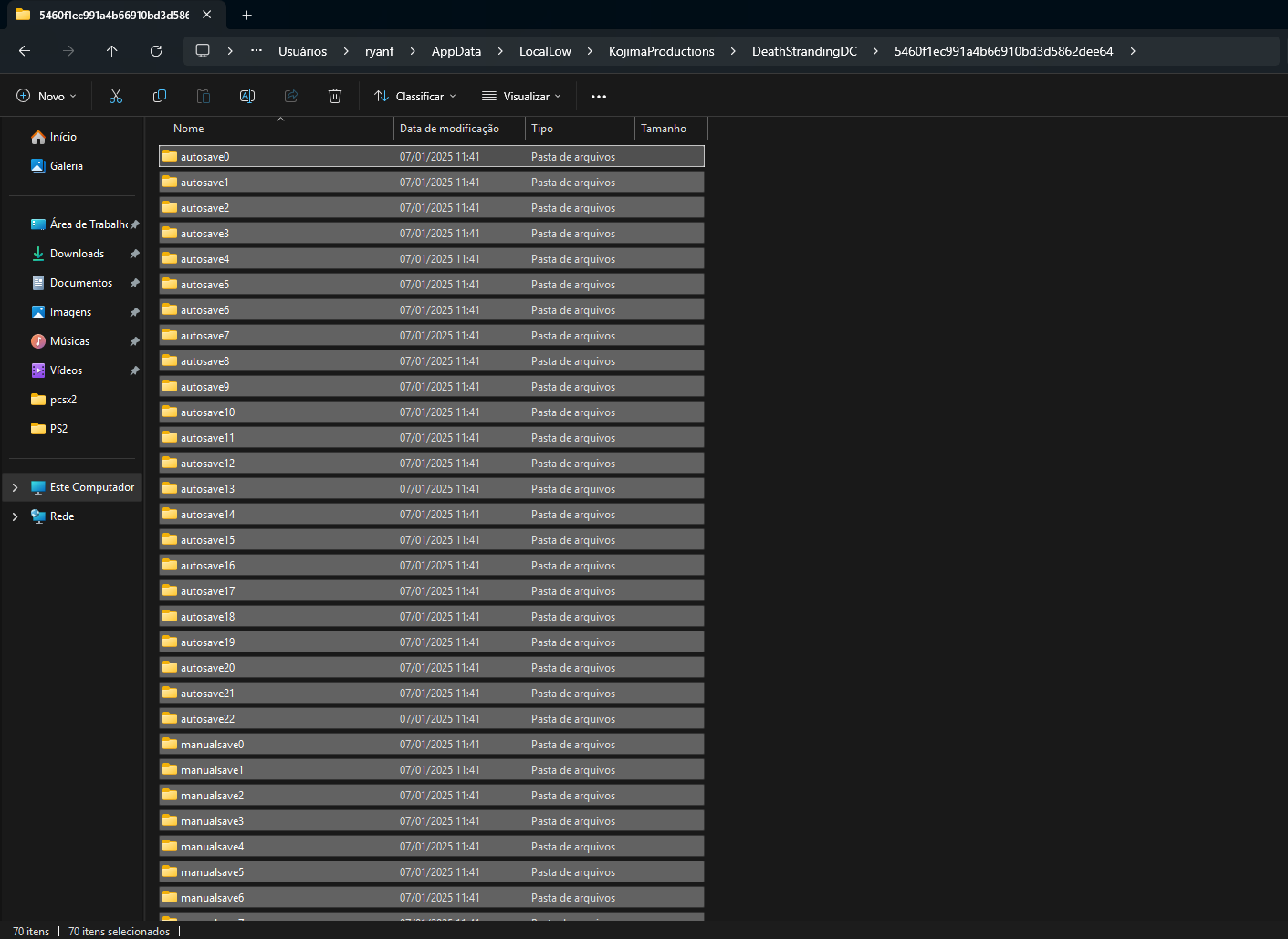The height and width of the screenshot is (939, 1288).
Task: Select the autosave17 folder
Action: pyautogui.click(x=432, y=591)
